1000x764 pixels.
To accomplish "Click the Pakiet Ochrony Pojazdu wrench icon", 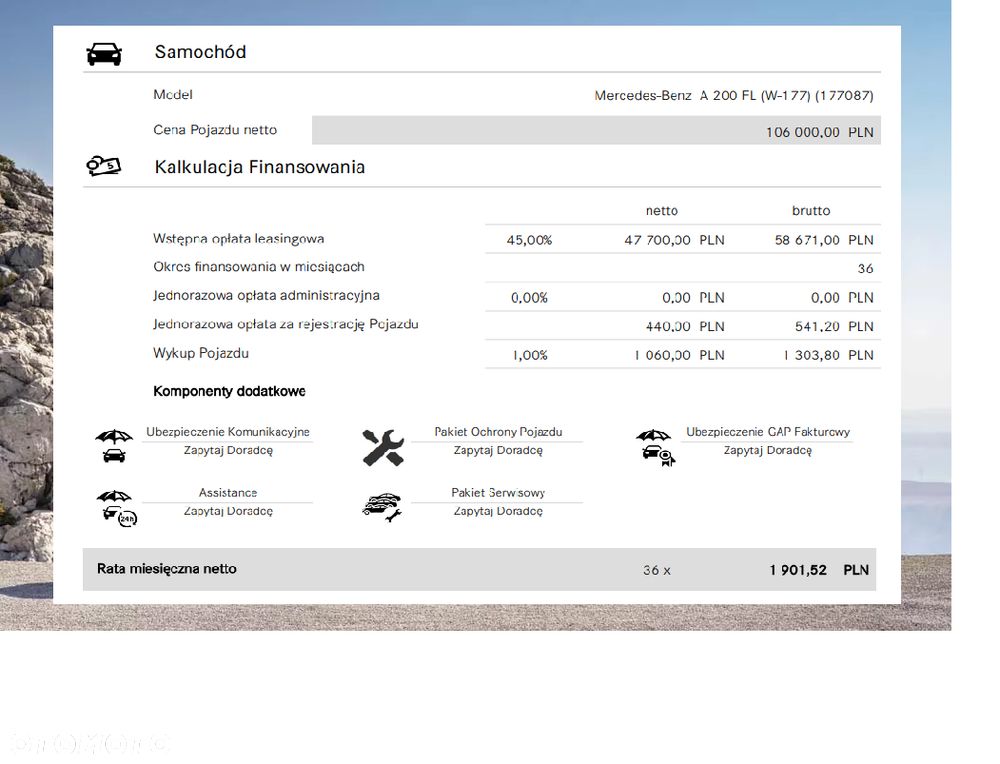I will pos(383,448).
